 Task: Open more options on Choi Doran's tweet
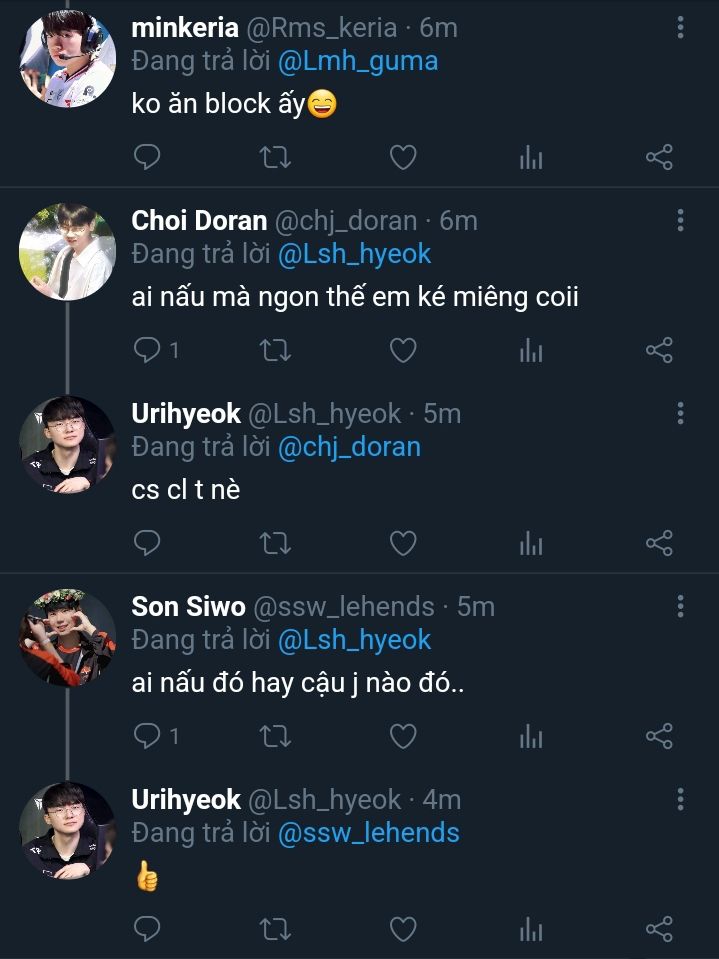(680, 220)
